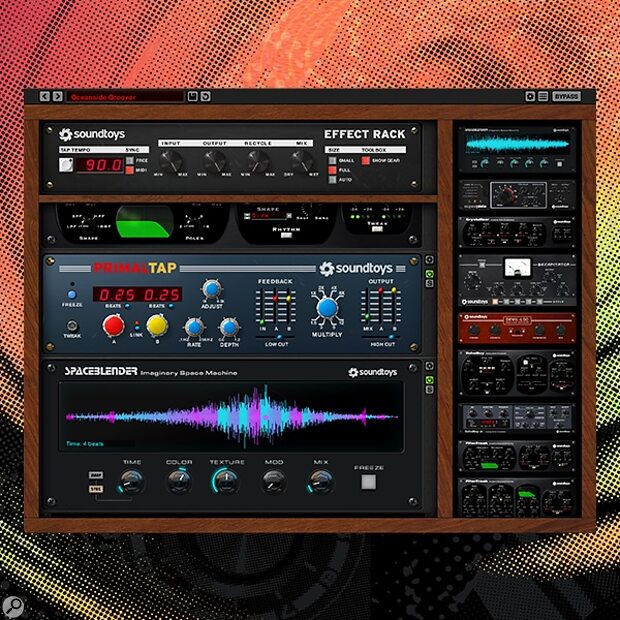Open the PrimalTap Tweak panel
The height and width of the screenshot is (620, 620).
(x=72, y=326)
